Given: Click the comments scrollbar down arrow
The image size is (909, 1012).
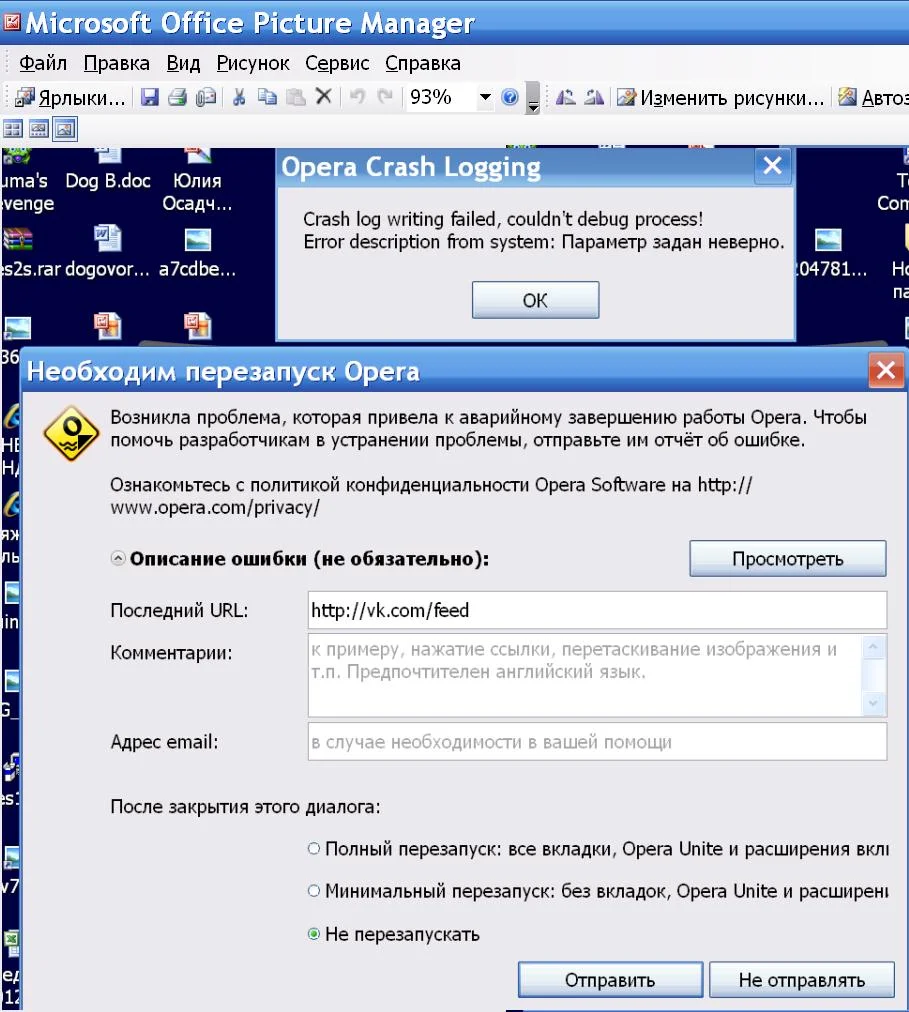Looking at the screenshot, I should [873, 703].
